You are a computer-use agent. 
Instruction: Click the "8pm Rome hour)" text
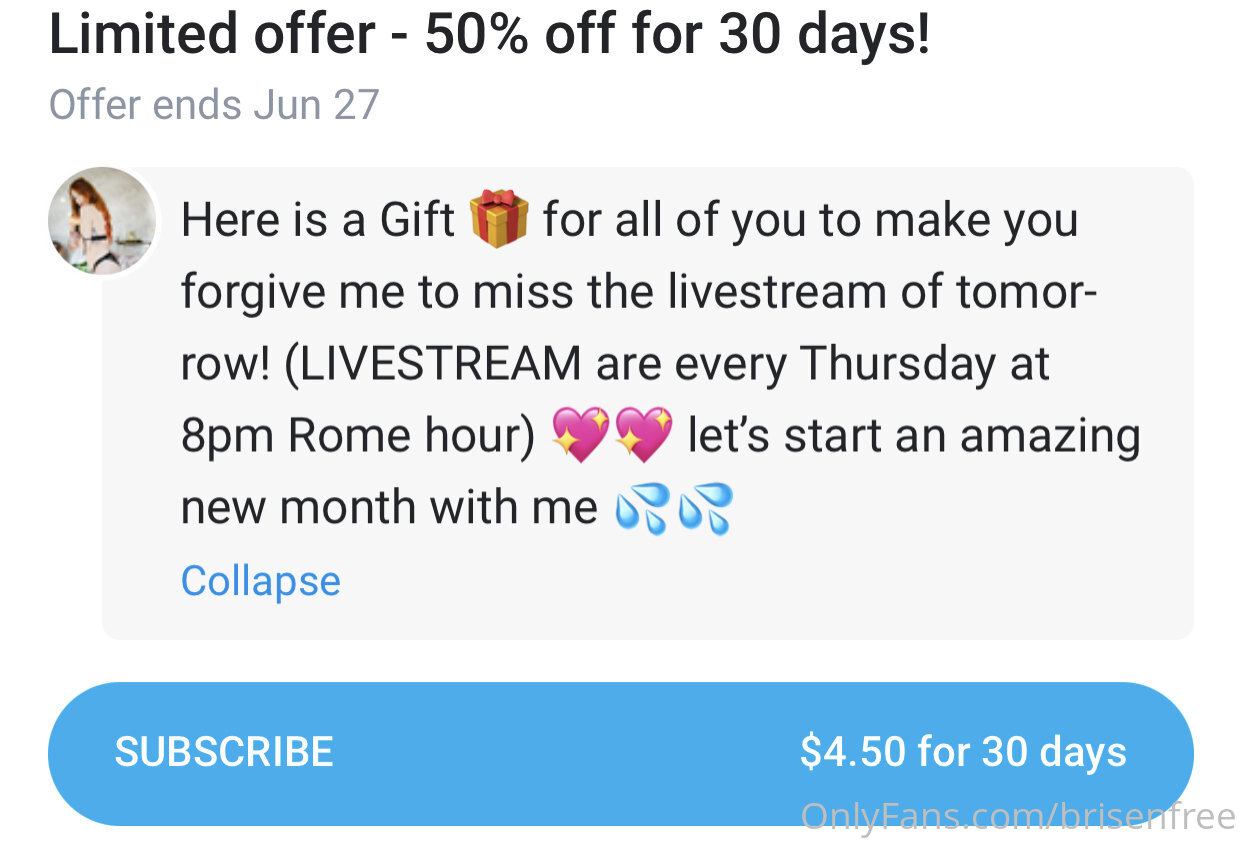358,436
